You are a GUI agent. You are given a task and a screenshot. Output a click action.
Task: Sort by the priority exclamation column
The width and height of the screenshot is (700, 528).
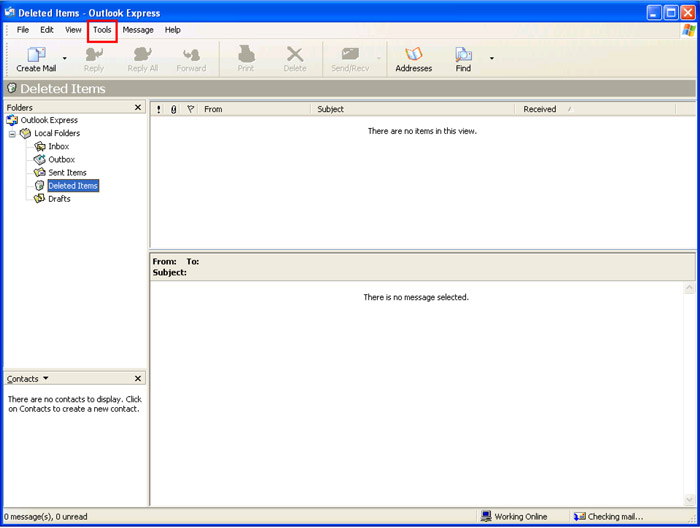(159, 109)
